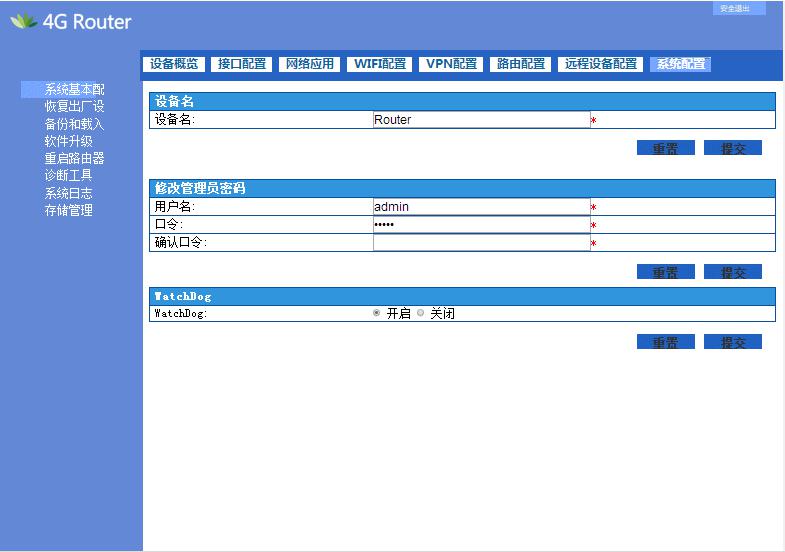Submit the device name with 提交
The width and height of the screenshot is (785, 552).
732,148
